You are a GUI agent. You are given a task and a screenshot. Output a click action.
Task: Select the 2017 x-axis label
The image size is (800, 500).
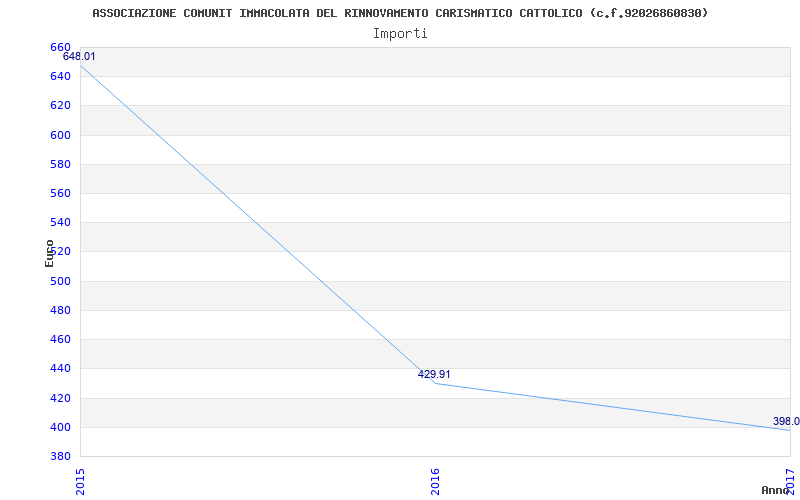790,481
